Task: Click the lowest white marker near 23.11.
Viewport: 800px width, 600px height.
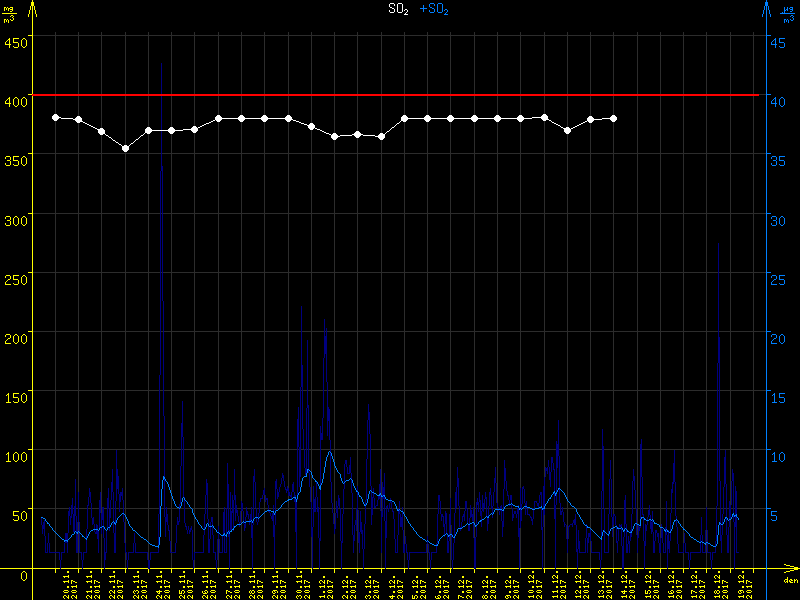Action: (x=125, y=148)
